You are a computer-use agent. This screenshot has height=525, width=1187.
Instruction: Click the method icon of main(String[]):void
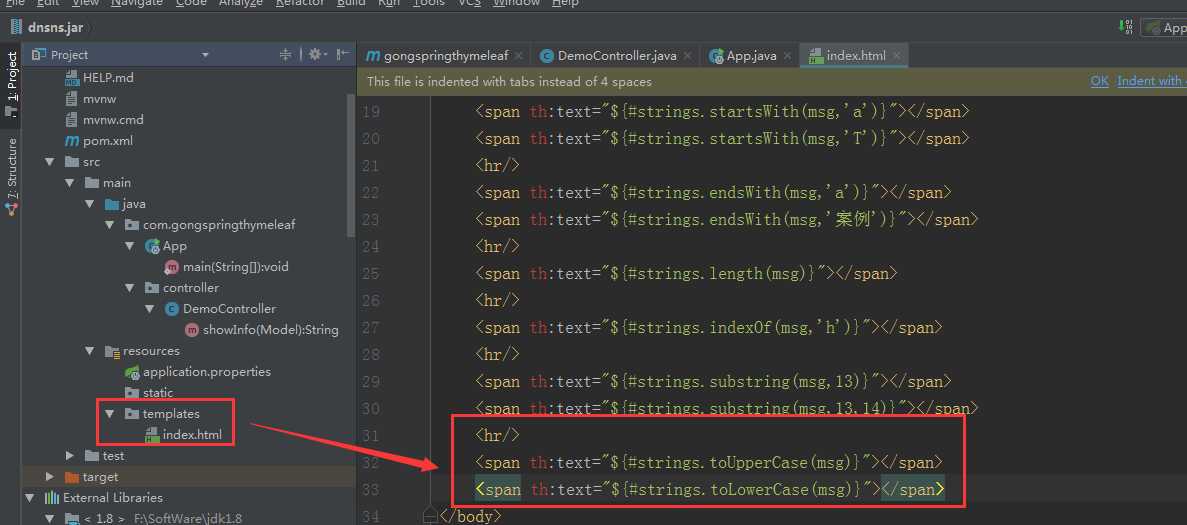(x=172, y=267)
